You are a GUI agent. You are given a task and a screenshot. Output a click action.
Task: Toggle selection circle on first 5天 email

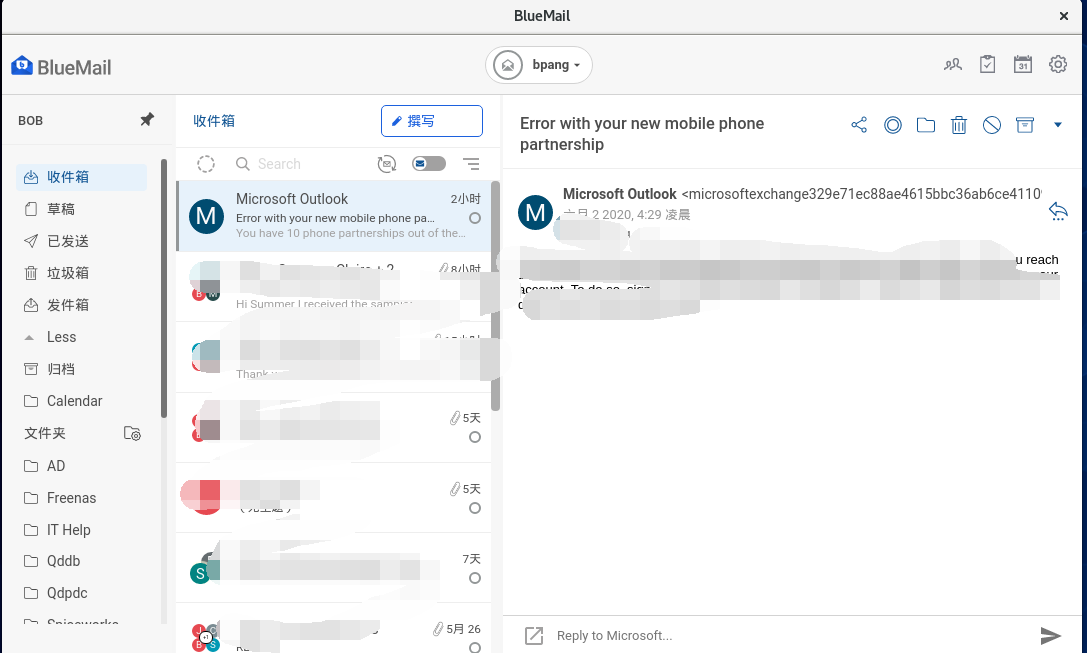[x=475, y=437]
